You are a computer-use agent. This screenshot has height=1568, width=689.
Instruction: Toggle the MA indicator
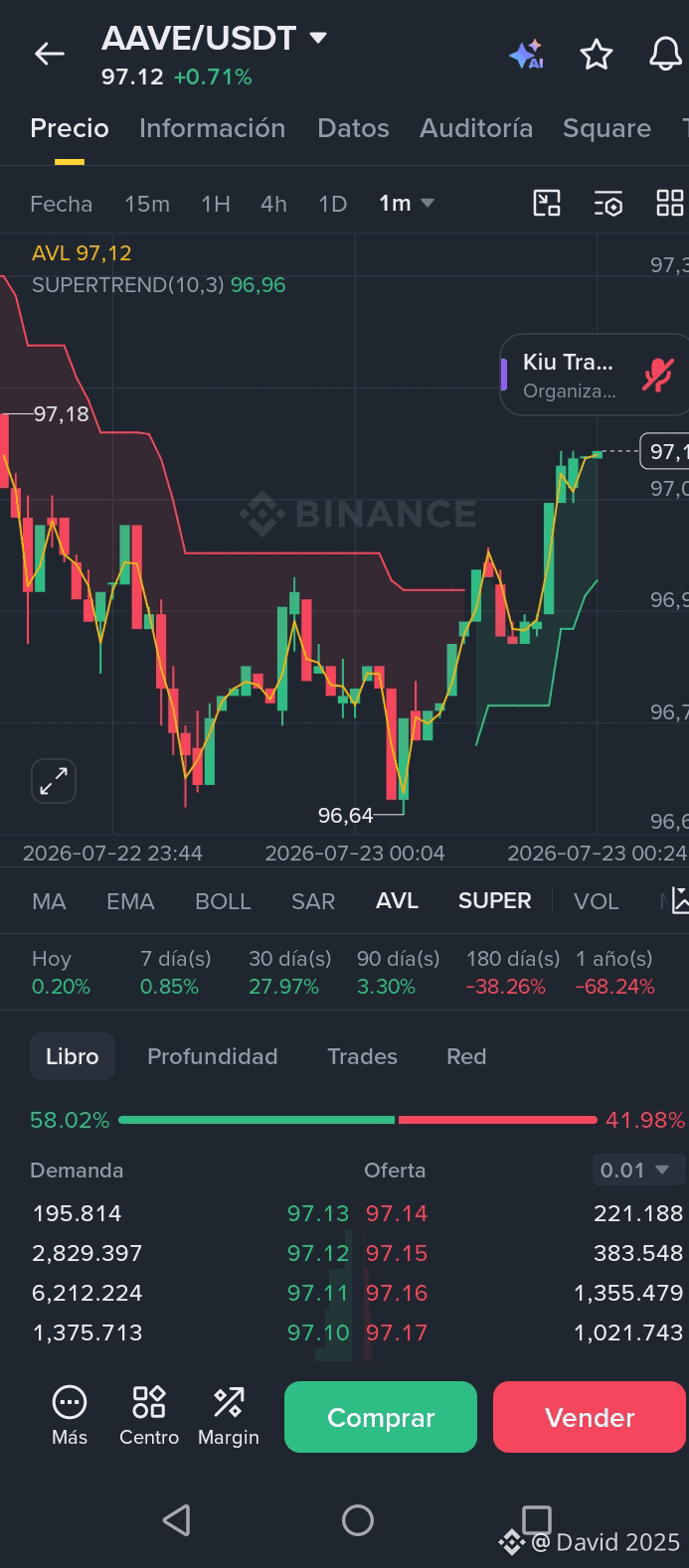[x=49, y=901]
